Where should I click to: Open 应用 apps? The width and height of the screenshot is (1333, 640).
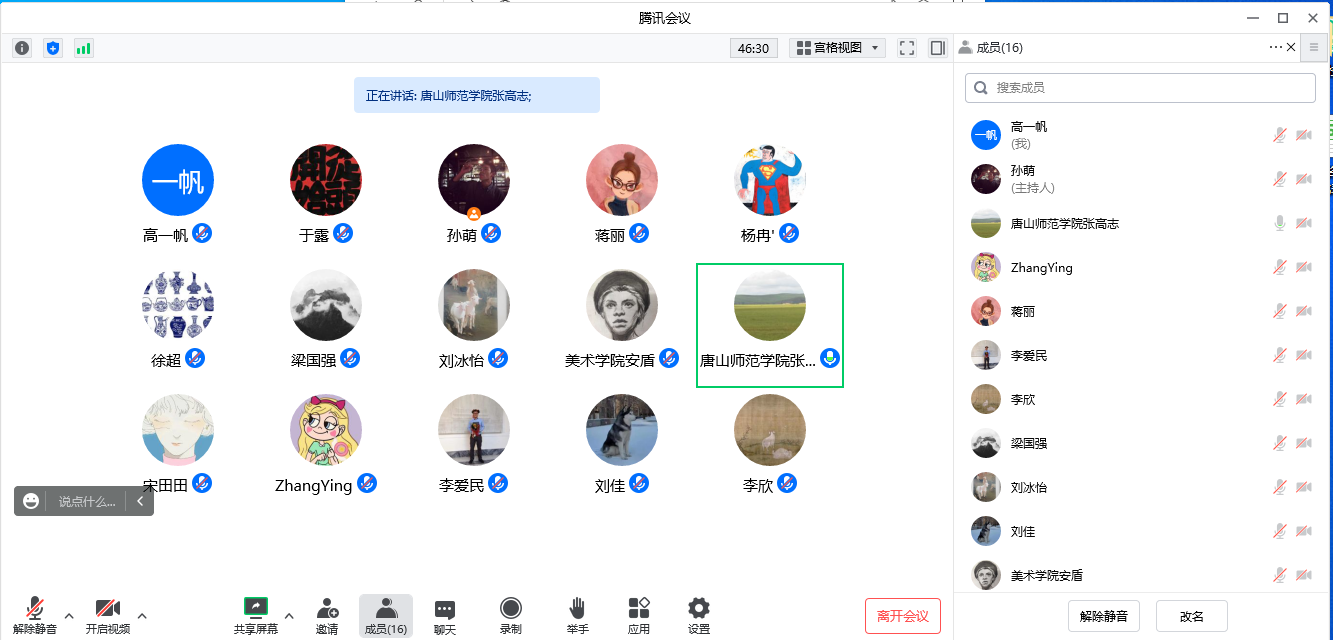639,615
